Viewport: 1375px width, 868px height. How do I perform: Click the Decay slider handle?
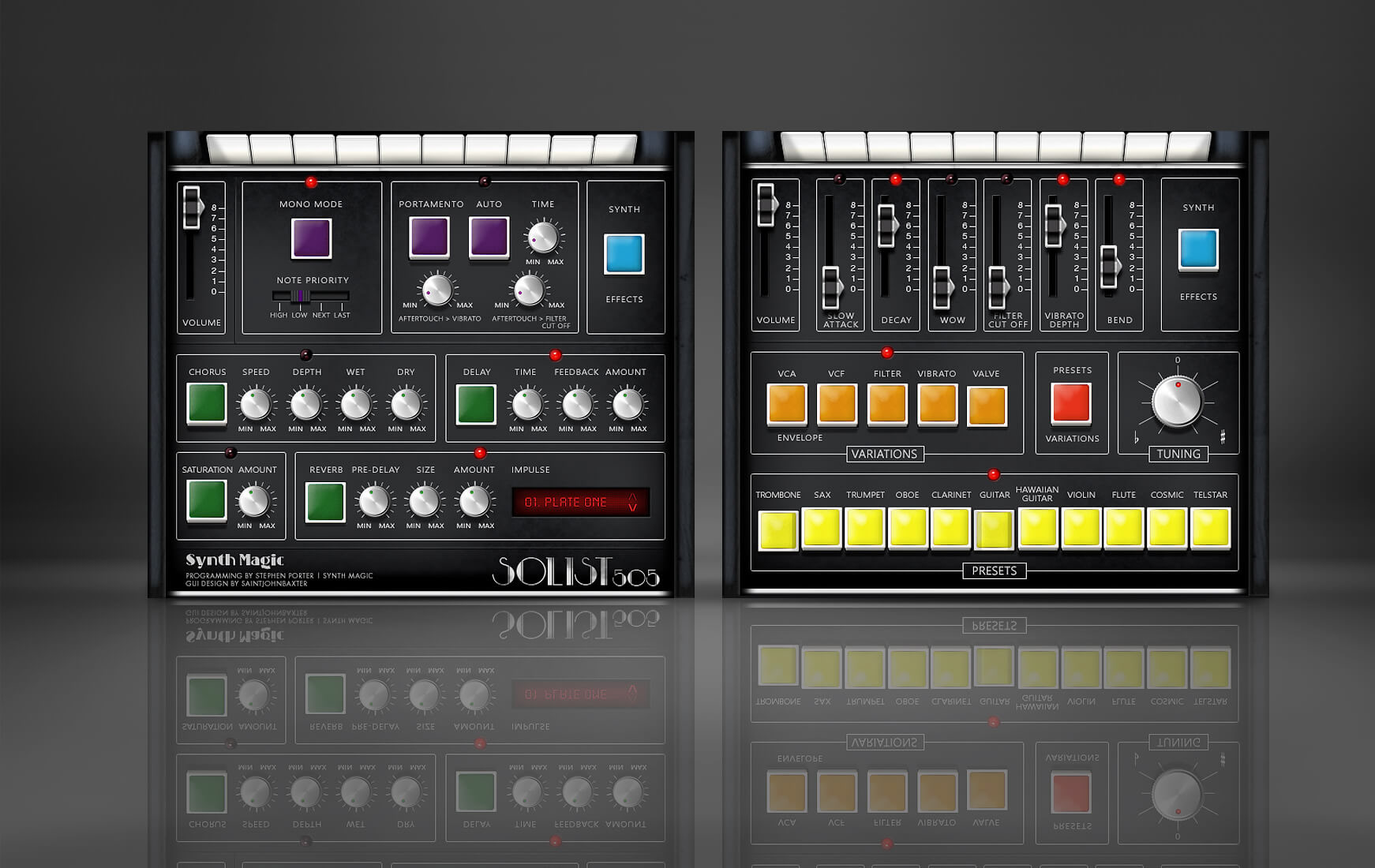887,226
